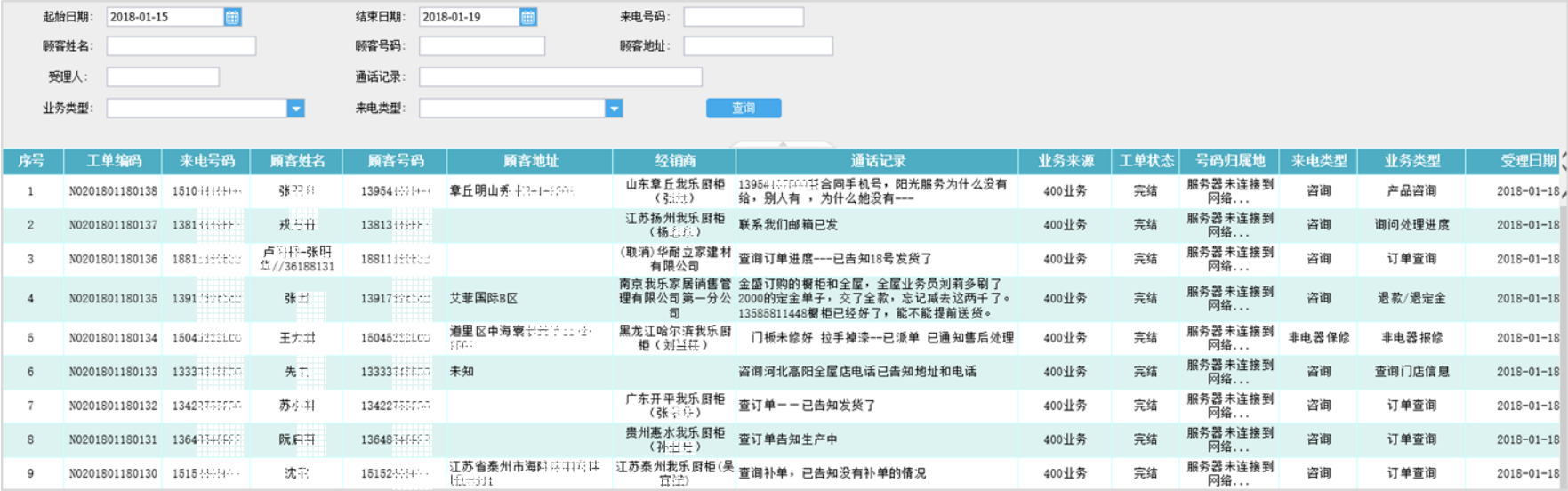Open the end date calendar picker

[x=527, y=17]
